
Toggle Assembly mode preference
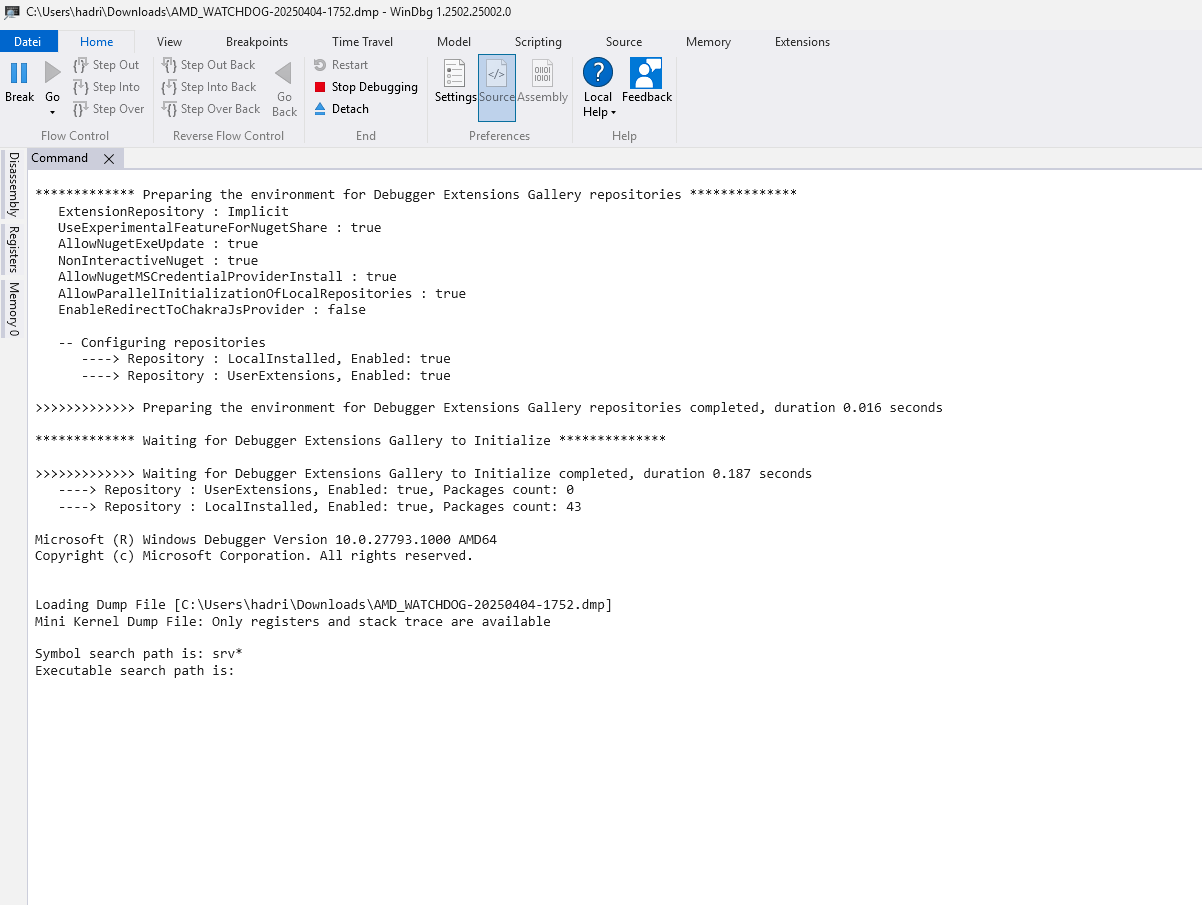click(542, 80)
